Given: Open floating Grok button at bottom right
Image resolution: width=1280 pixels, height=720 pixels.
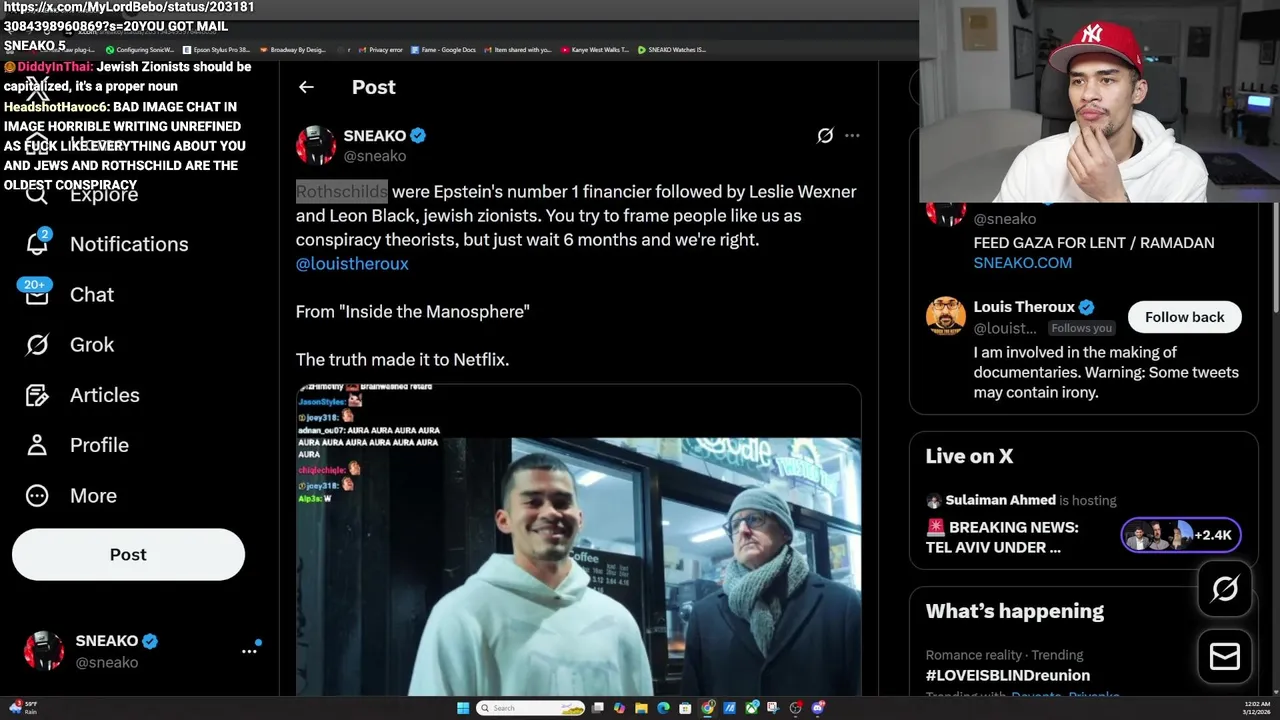Looking at the screenshot, I should [1225, 589].
